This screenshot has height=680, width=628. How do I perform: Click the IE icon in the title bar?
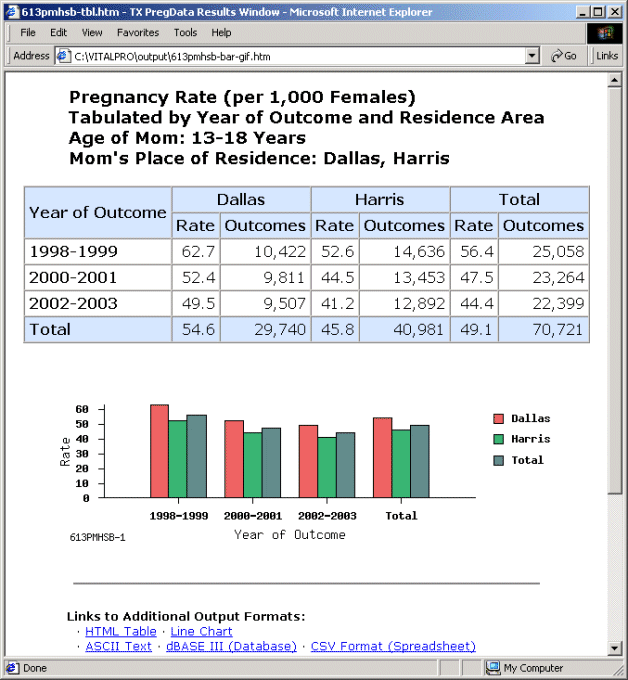point(12,12)
